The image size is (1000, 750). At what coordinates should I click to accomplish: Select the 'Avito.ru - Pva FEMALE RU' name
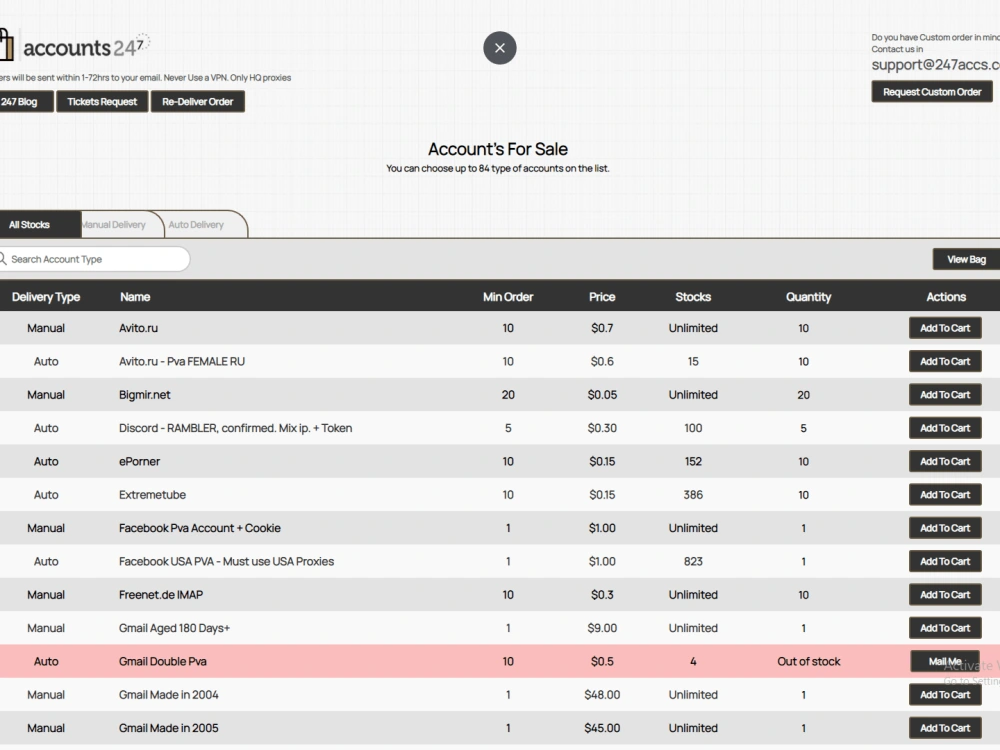tap(182, 361)
